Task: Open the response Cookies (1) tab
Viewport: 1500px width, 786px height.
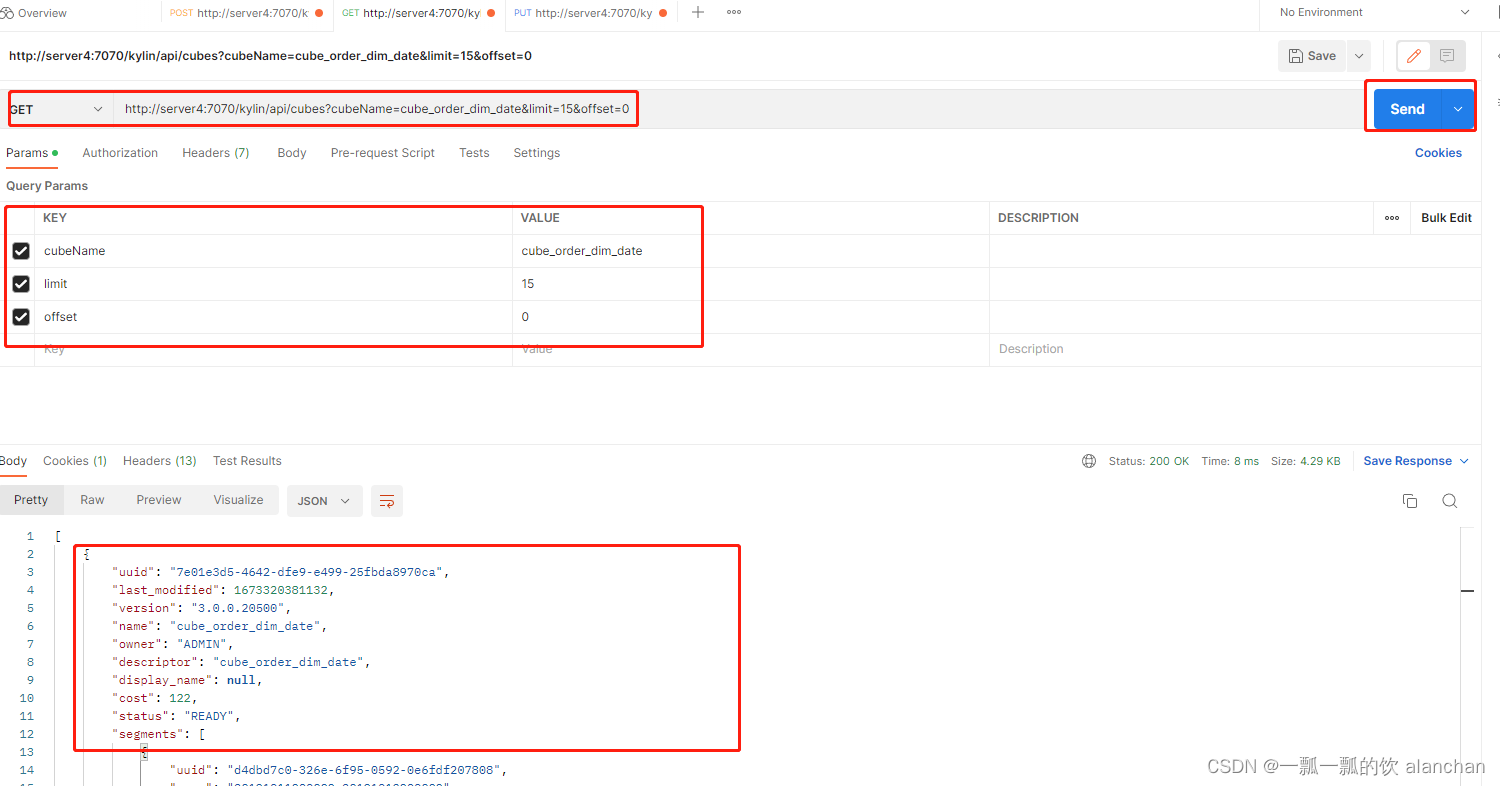Action: pyautogui.click(x=75, y=461)
